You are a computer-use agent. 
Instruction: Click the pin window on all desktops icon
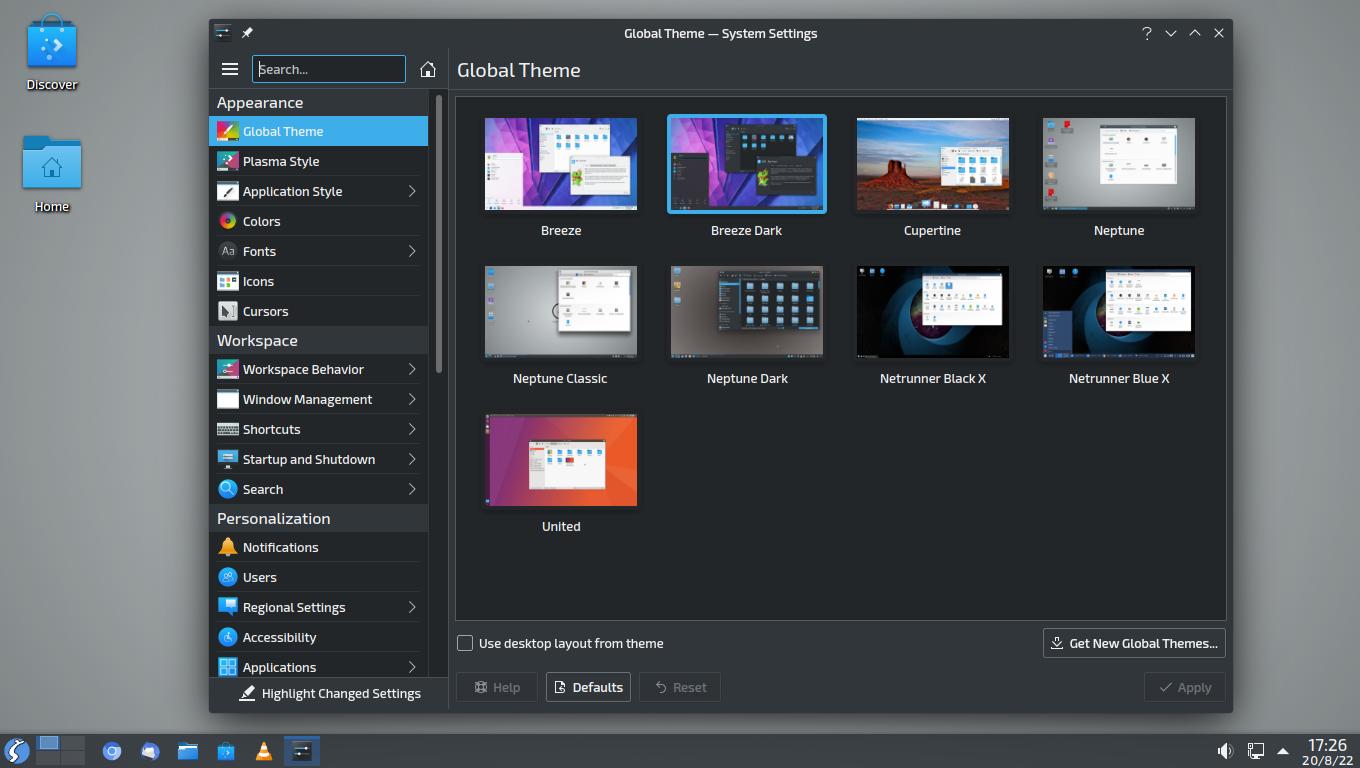click(x=247, y=33)
